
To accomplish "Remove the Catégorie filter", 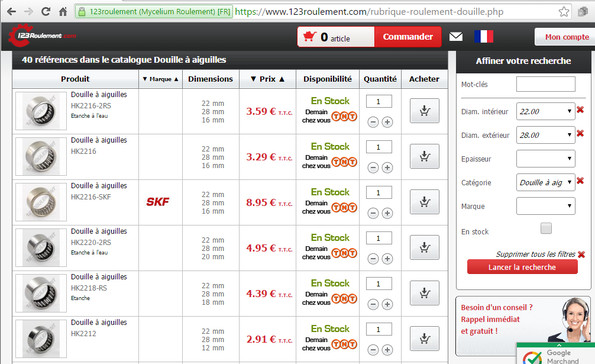I will click(x=580, y=181).
